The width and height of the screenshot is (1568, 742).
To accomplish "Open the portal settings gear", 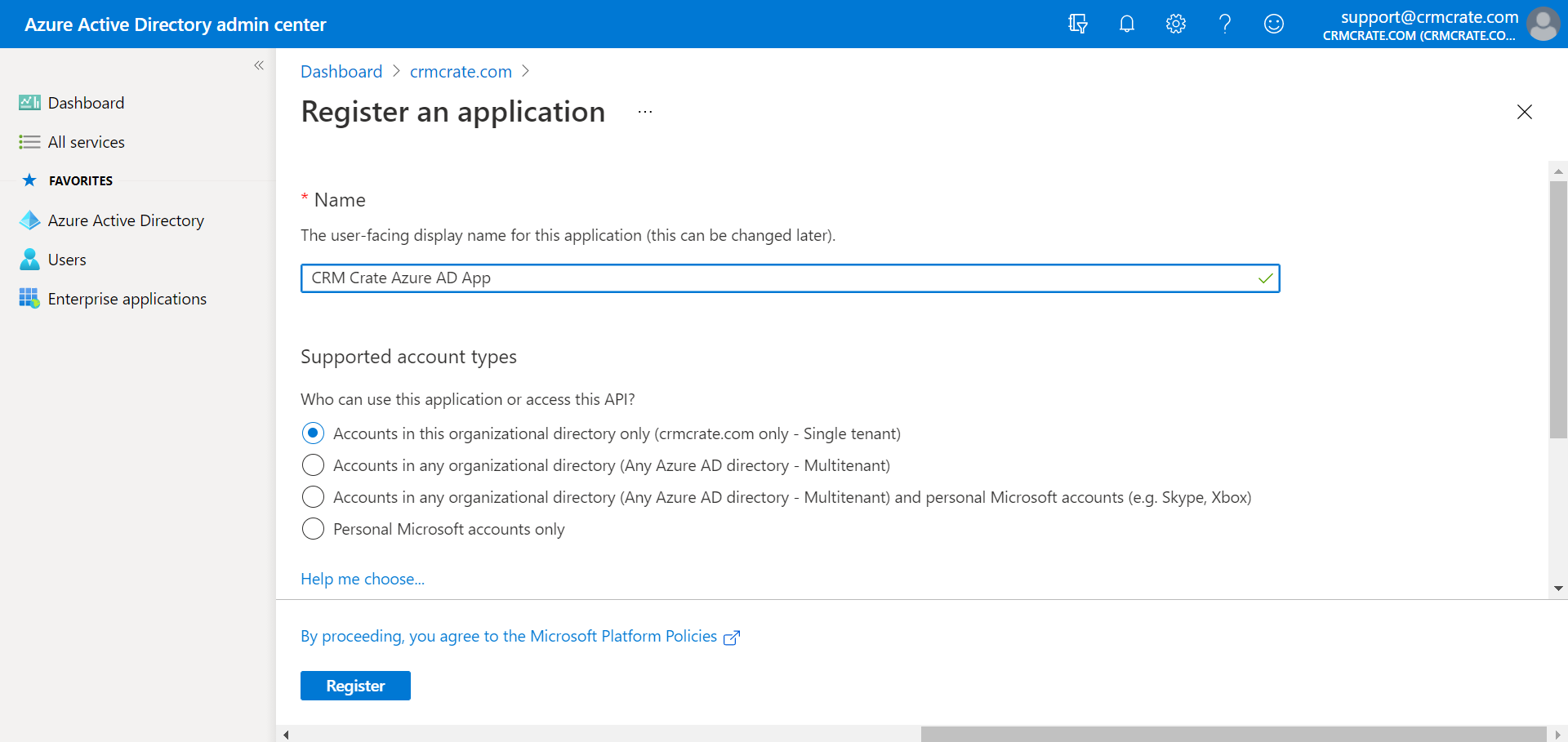I will coord(1176,24).
